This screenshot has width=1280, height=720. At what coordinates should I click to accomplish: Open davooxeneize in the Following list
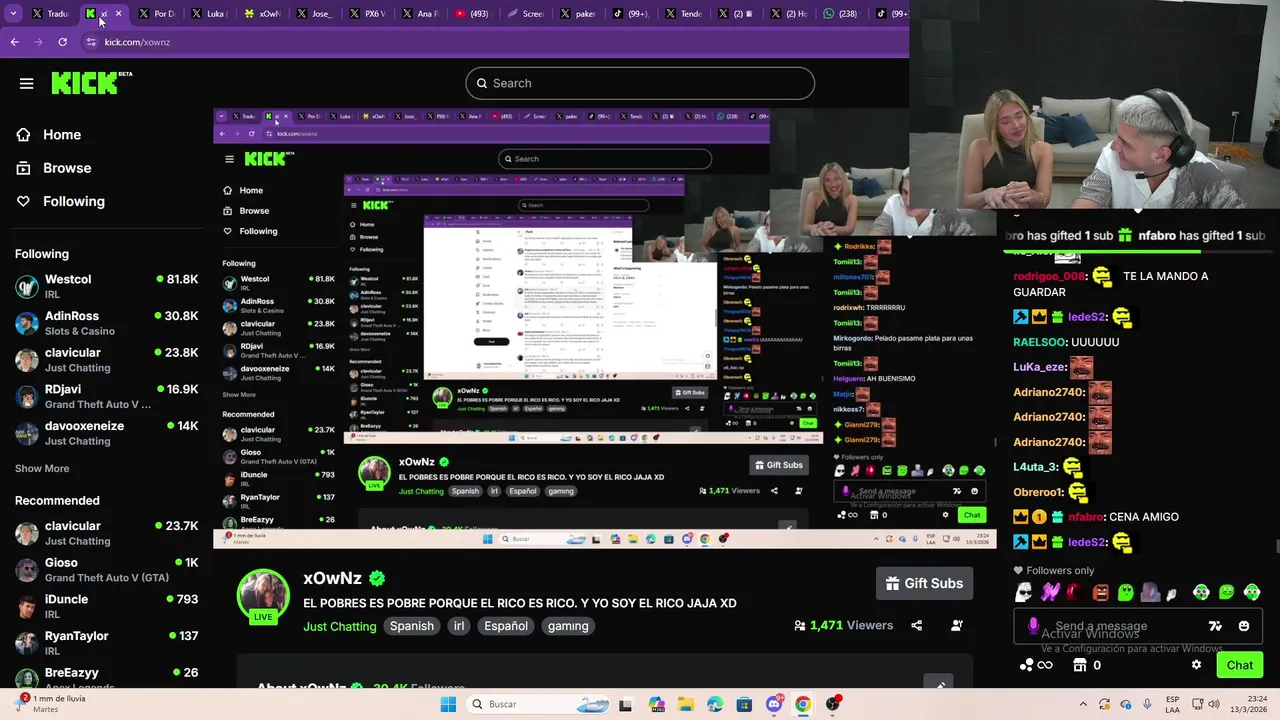[106, 433]
